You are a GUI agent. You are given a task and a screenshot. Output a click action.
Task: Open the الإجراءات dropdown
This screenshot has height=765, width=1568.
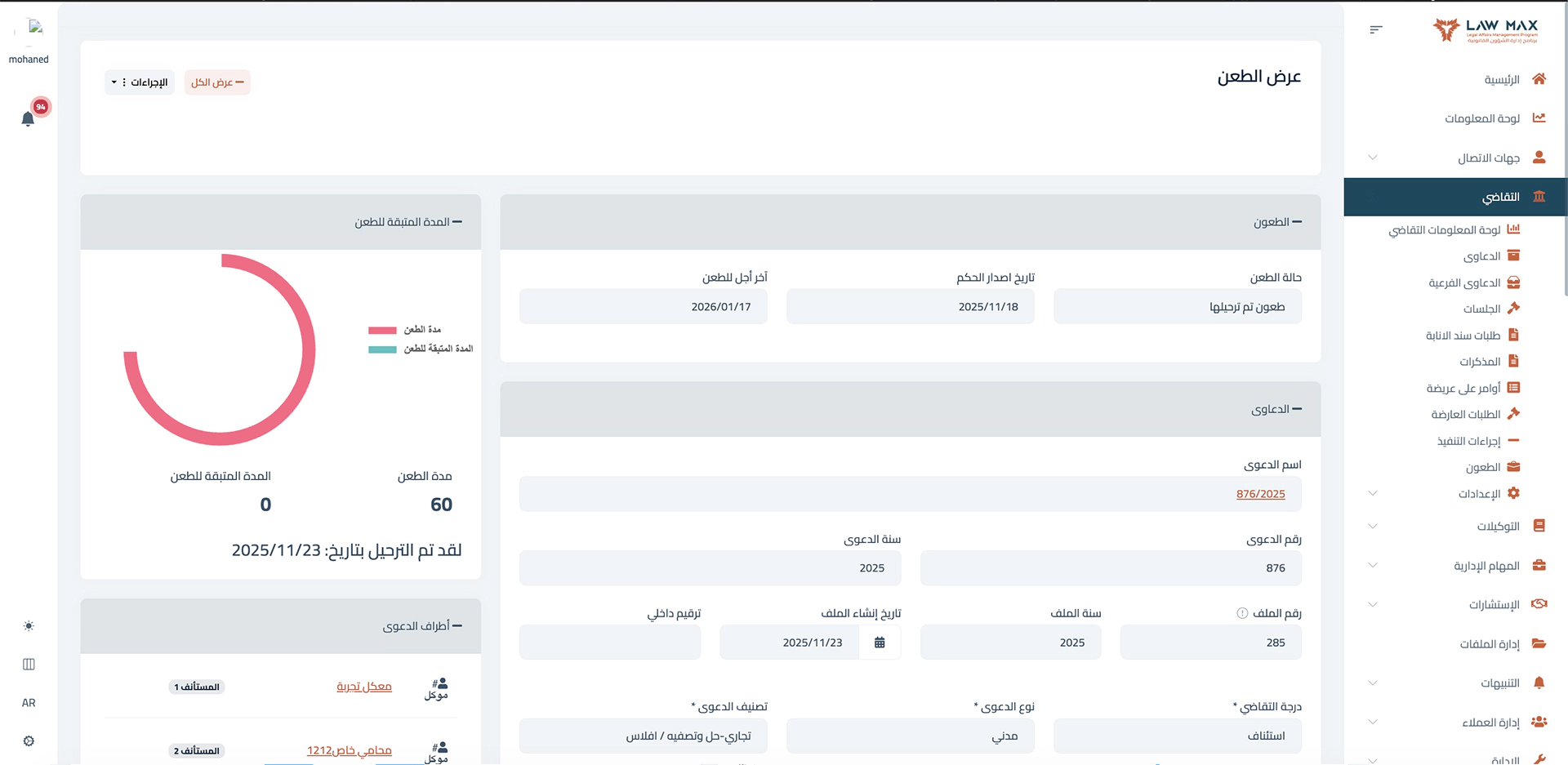point(140,82)
